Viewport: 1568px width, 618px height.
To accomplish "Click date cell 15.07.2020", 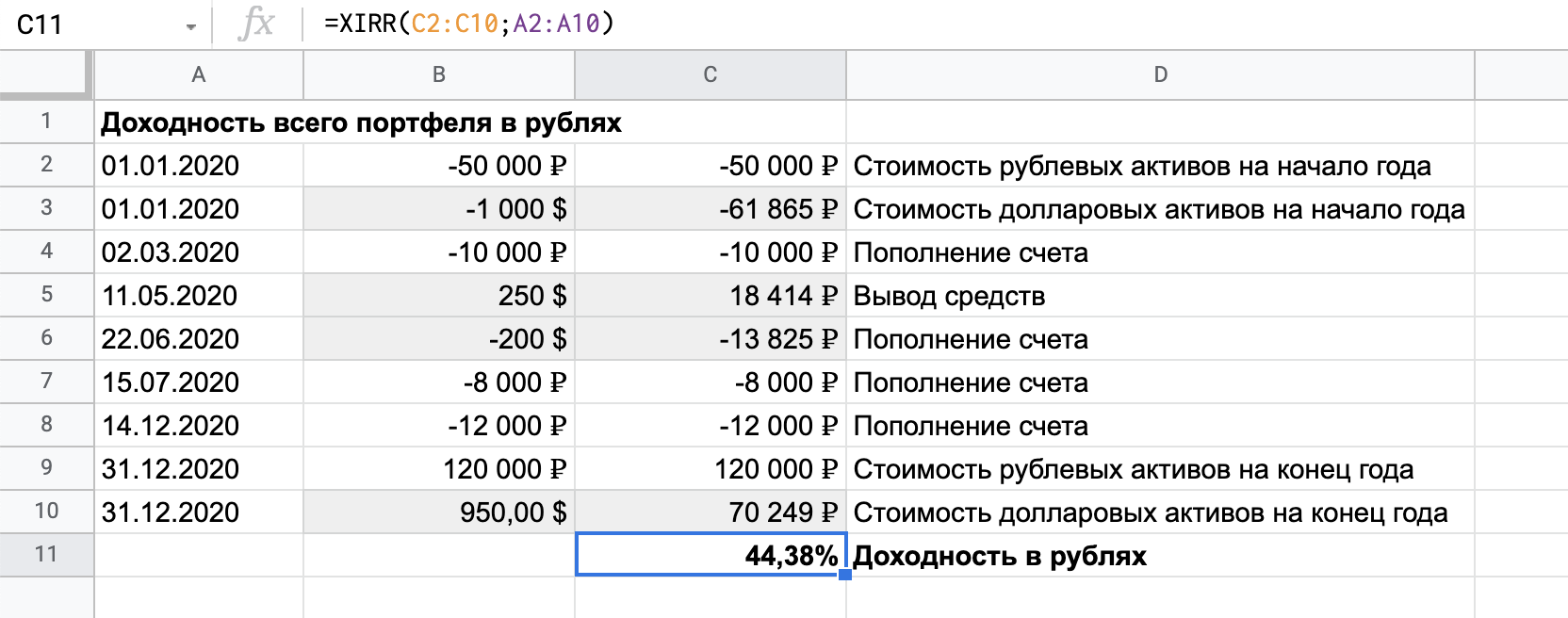I will pyautogui.click(x=199, y=382).
